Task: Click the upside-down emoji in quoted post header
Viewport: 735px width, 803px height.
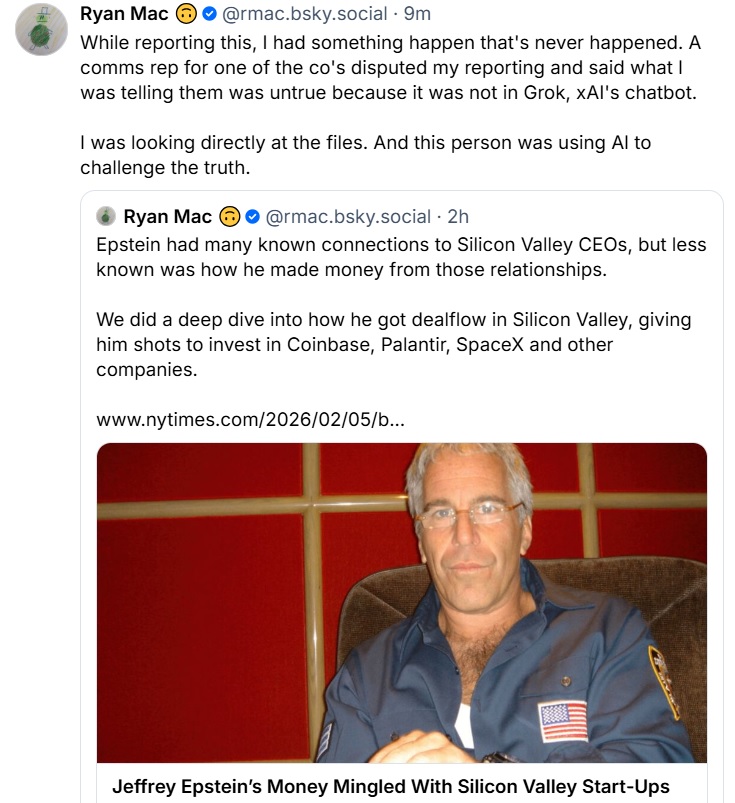Action: (x=230, y=216)
